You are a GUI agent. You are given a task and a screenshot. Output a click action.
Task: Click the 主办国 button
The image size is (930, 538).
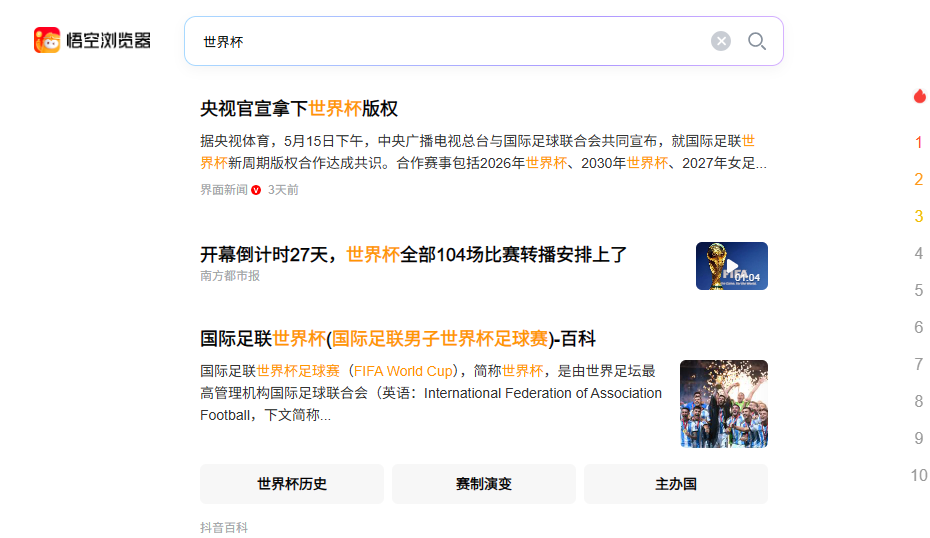tap(676, 484)
